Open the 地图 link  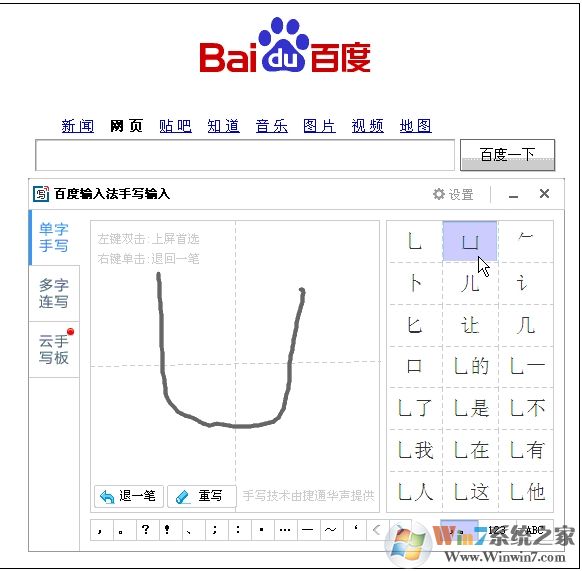416,126
